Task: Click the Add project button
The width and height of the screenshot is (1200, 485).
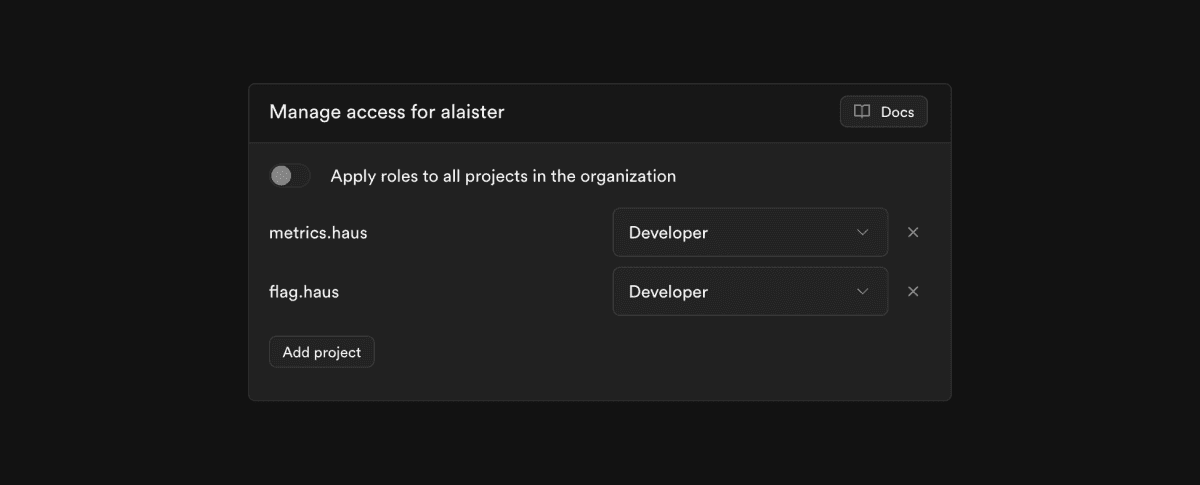Action: [322, 352]
